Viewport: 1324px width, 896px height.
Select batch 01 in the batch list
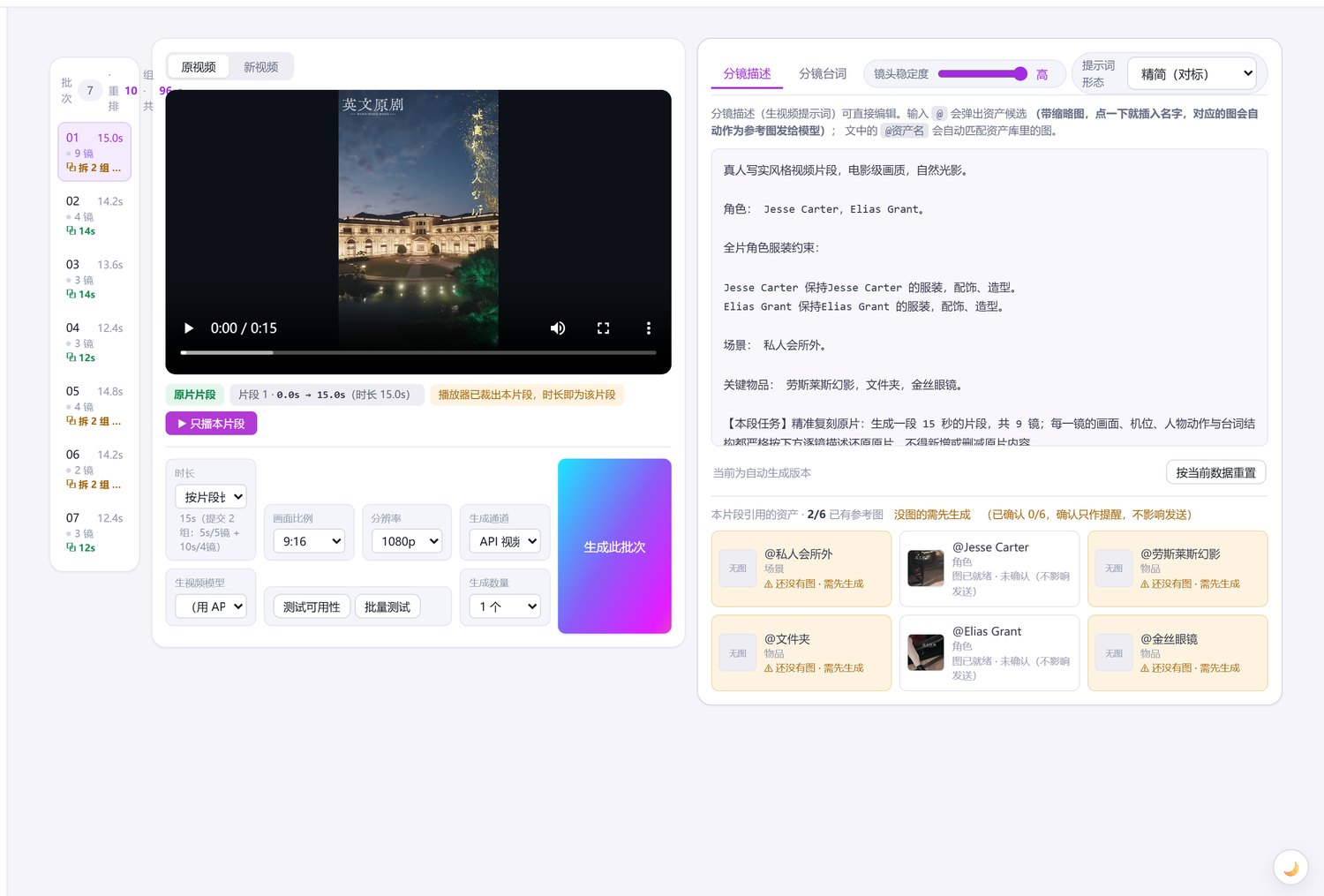tap(94, 152)
